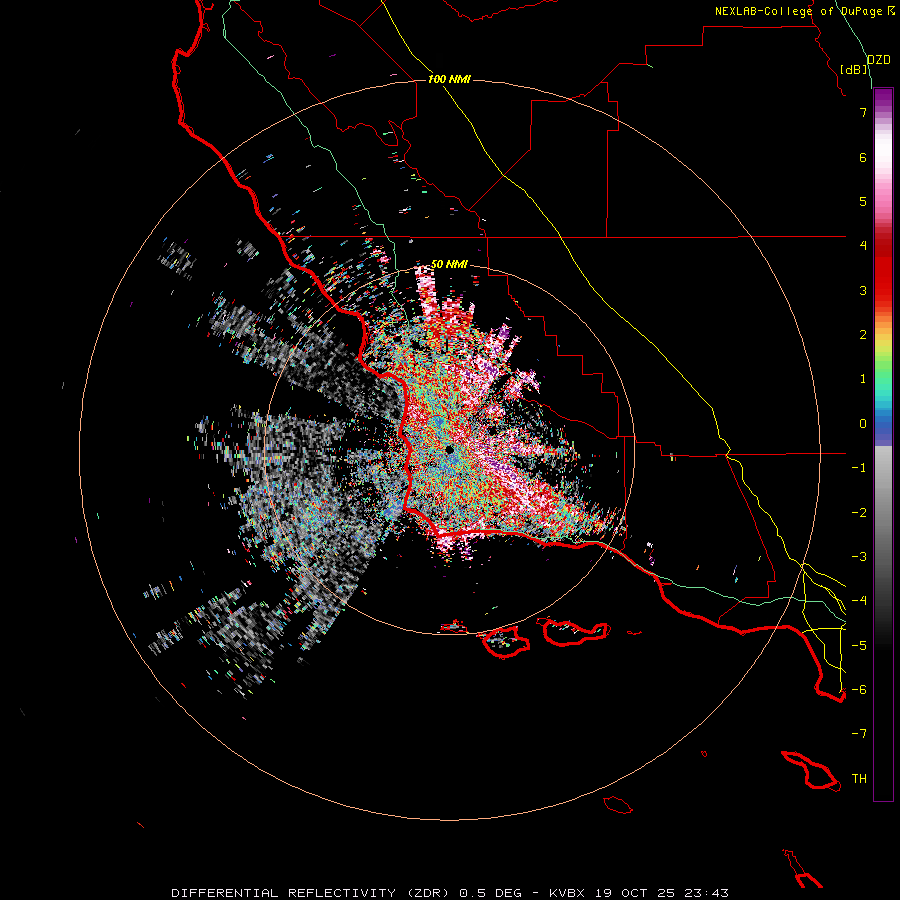Click the TH label on the color scale
This screenshot has height=900, width=900.
[x=859, y=779]
